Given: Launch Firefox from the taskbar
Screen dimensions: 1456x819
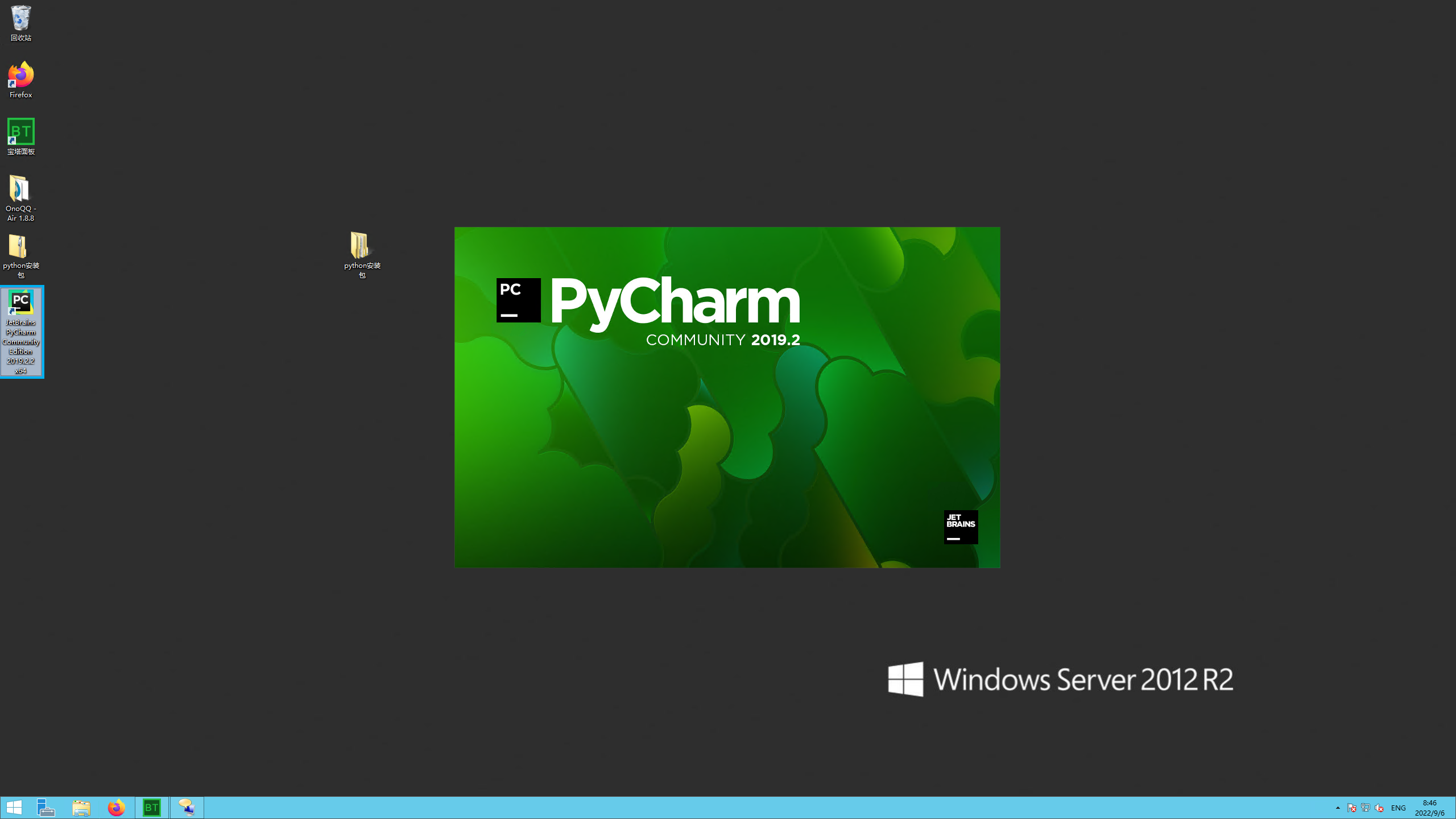Looking at the screenshot, I should (117, 808).
